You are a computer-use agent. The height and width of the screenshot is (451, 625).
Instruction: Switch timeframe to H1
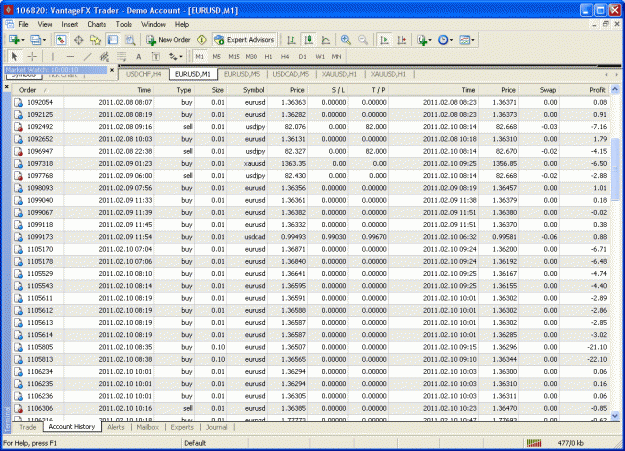pos(268,57)
